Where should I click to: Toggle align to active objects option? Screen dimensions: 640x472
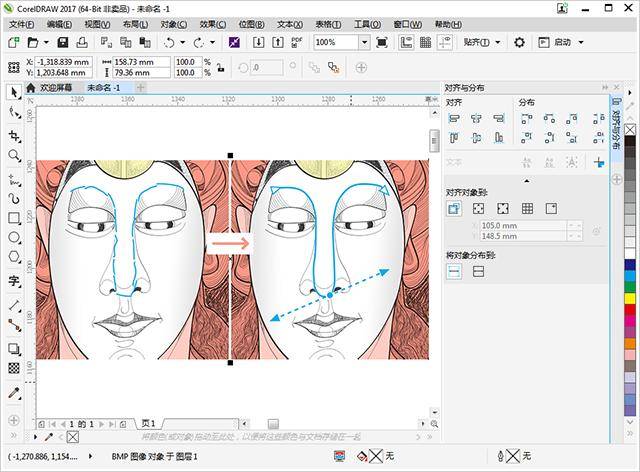[x=453, y=209]
